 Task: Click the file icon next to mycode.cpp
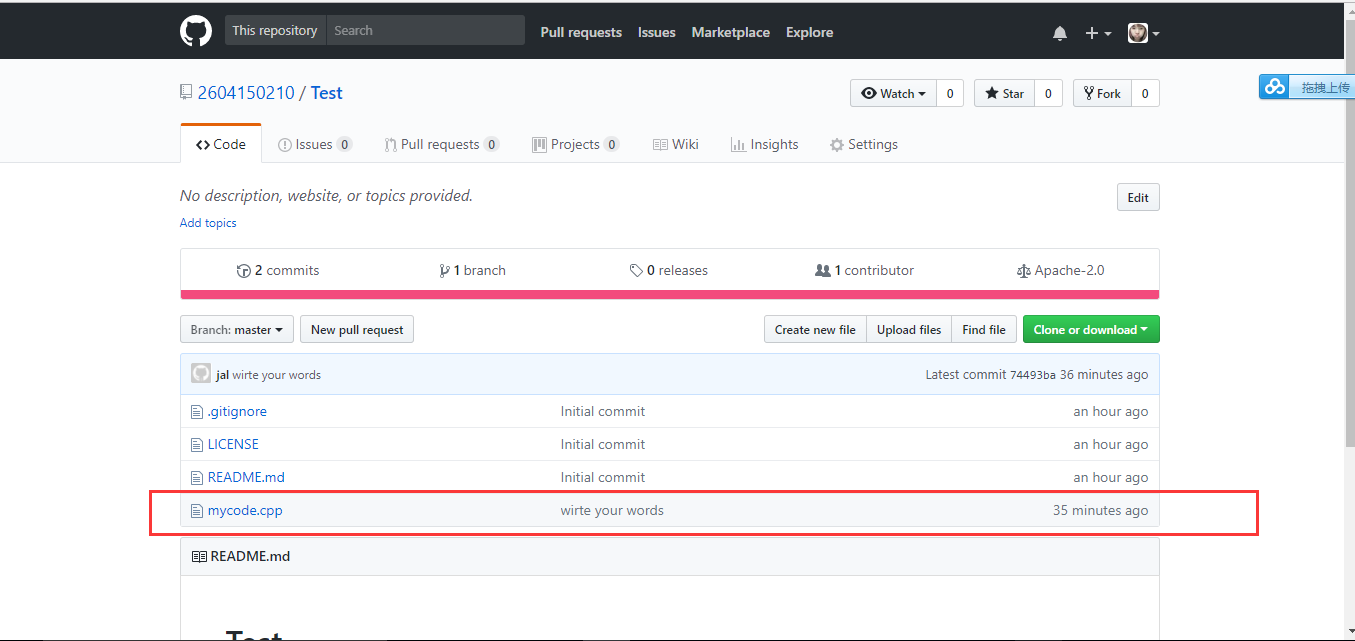coord(197,511)
